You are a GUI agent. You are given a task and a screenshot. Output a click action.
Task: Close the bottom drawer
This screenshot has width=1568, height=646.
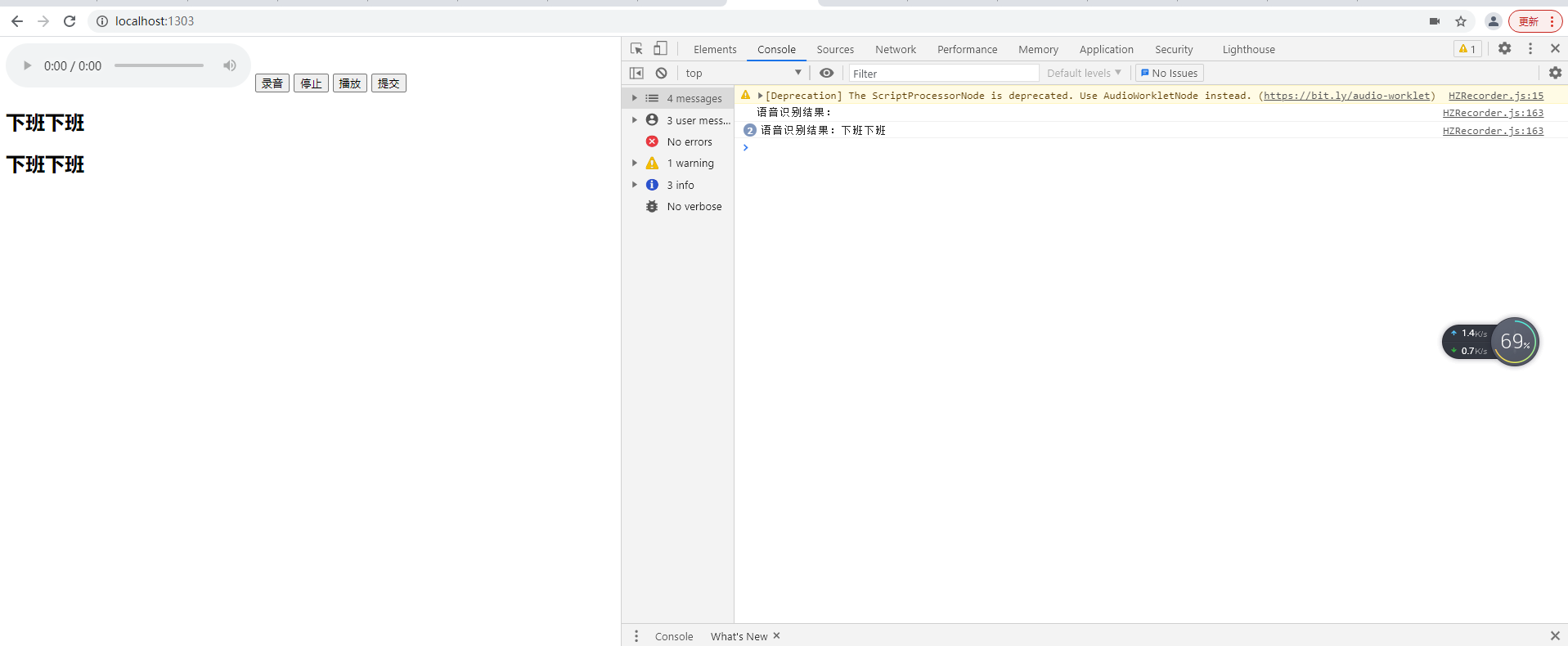pos(1555,635)
